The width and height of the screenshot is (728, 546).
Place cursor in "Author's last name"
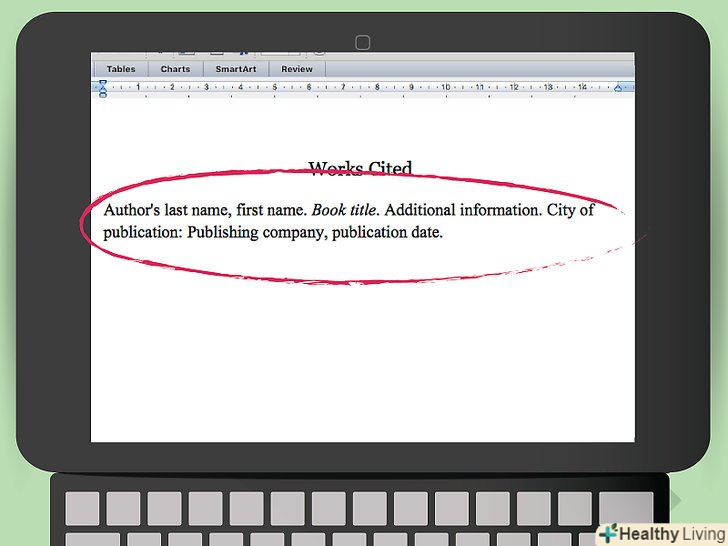coord(167,210)
